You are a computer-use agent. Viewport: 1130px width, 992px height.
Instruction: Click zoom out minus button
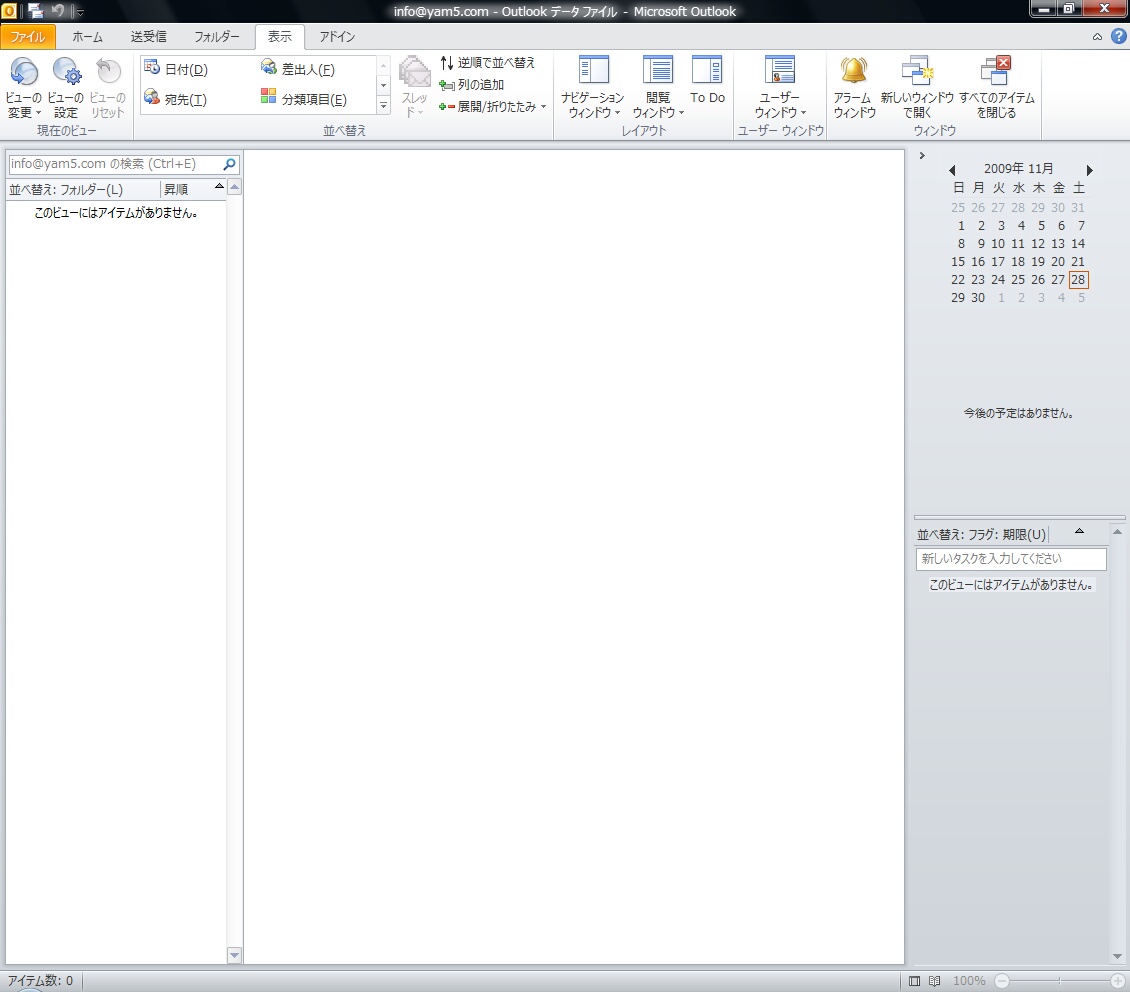(1002, 980)
